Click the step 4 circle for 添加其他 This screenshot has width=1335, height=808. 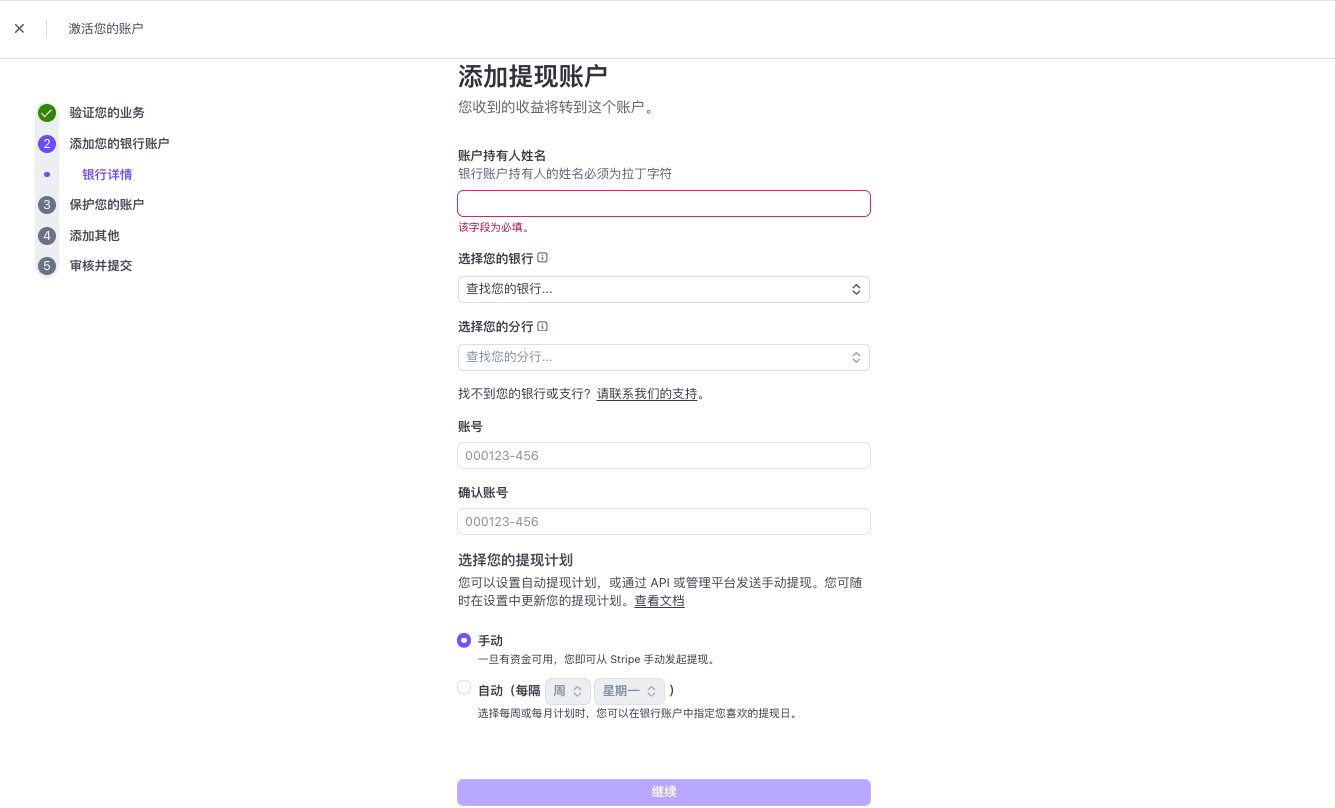pos(47,235)
